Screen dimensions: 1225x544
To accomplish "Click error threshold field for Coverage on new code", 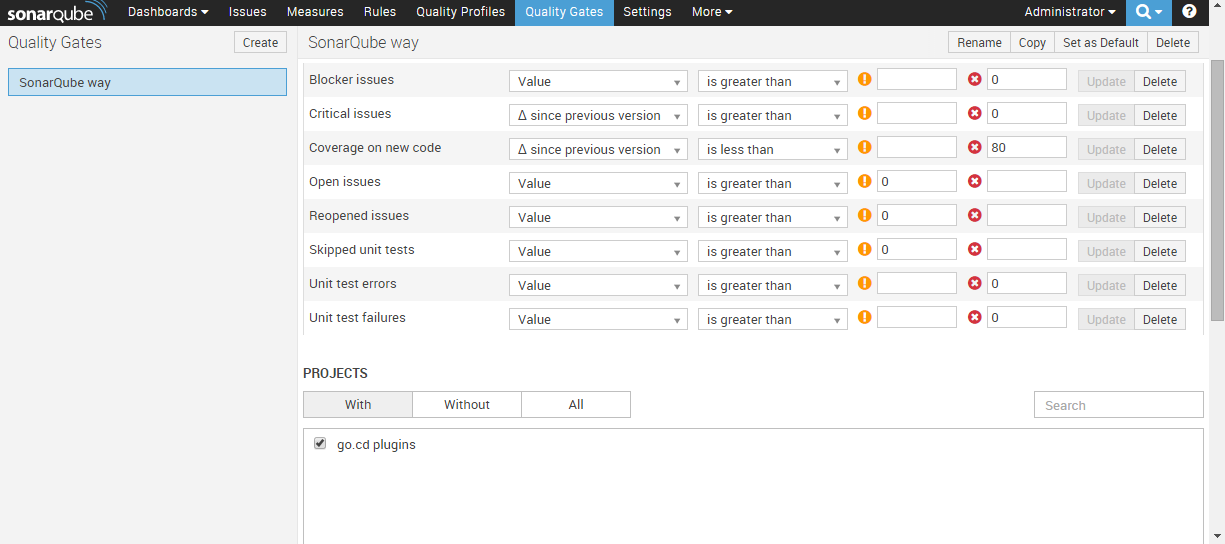I will tap(1027, 147).
